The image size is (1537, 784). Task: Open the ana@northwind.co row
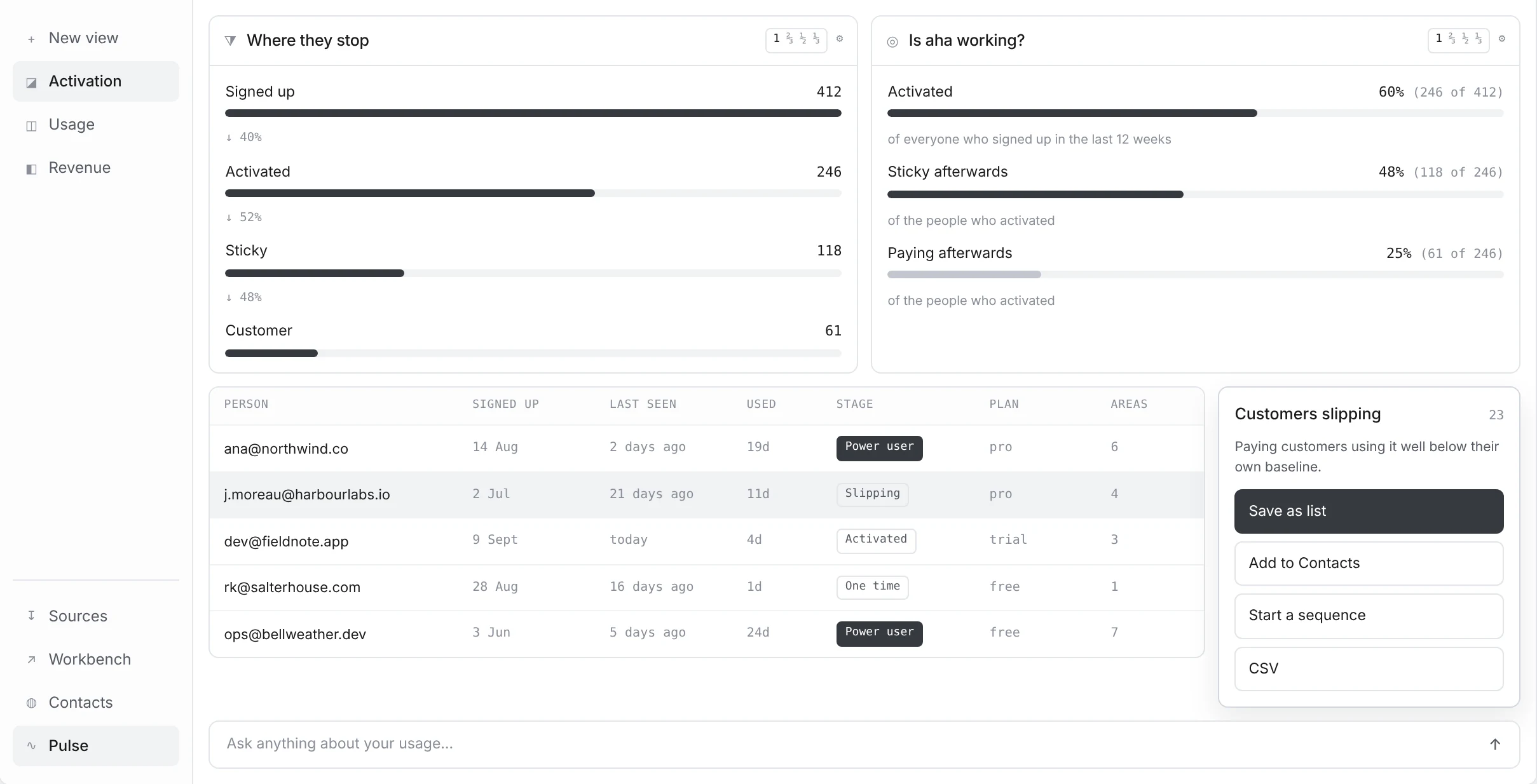[707, 448]
